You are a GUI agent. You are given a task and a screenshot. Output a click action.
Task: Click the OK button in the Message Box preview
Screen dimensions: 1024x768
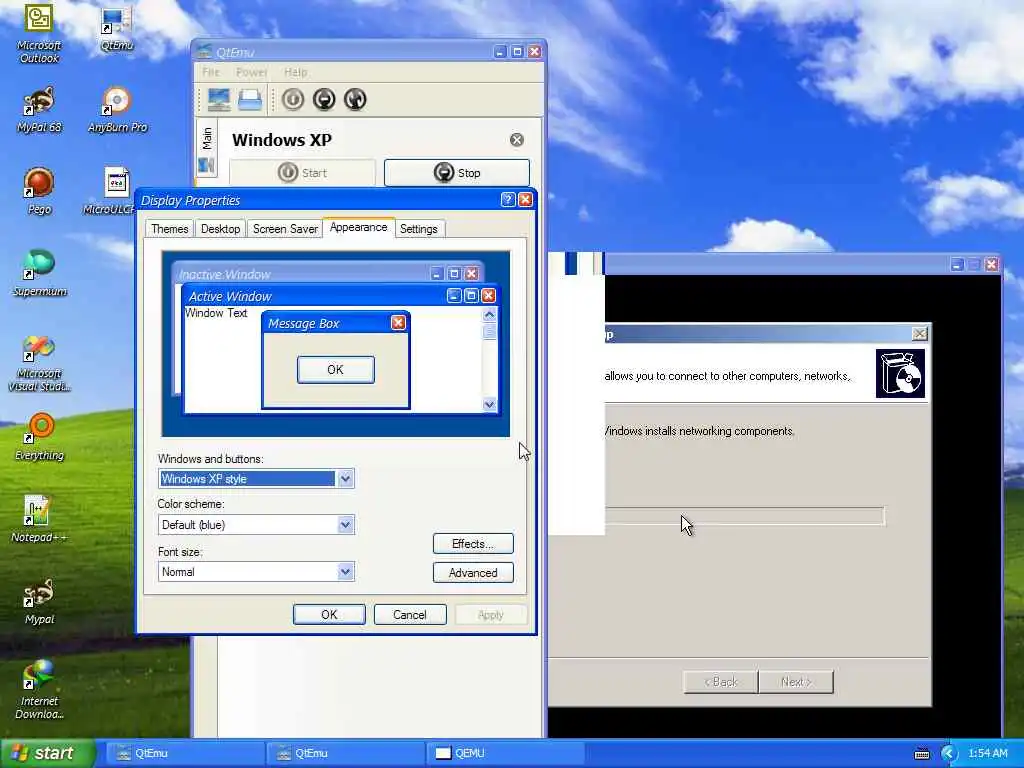coord(336,370)
